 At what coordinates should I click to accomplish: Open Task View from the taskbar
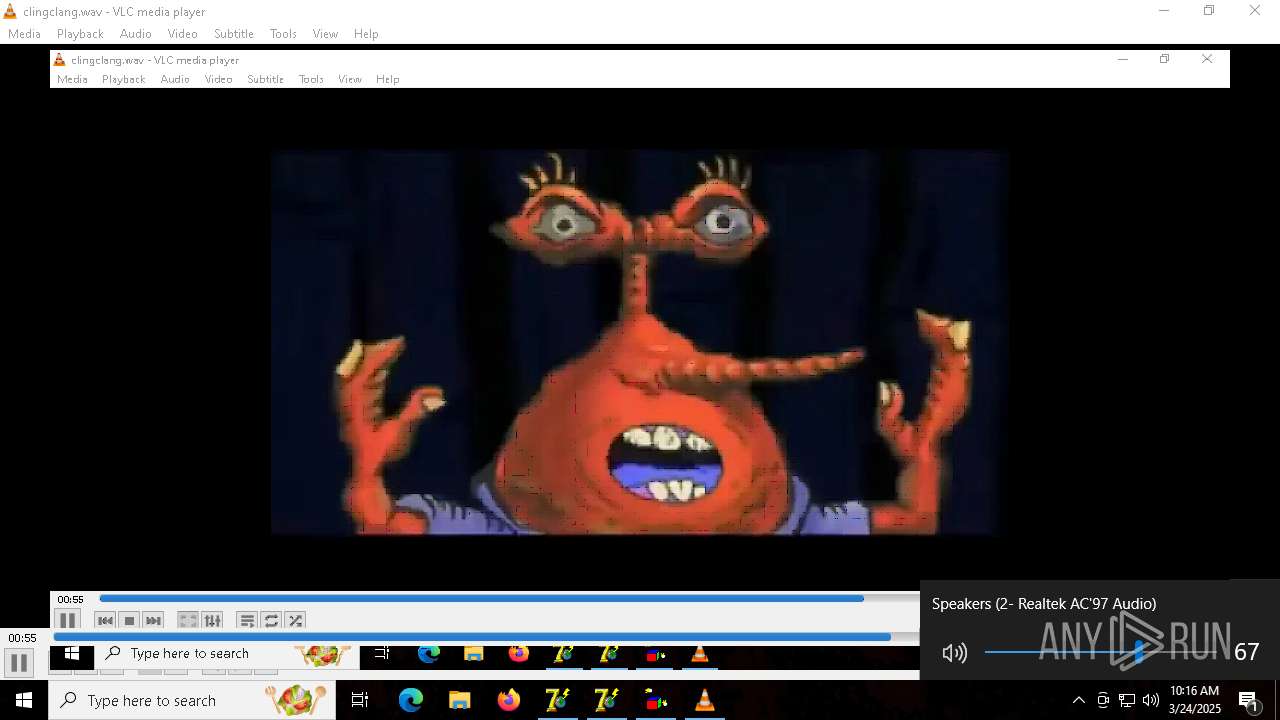tap(360, 700)
